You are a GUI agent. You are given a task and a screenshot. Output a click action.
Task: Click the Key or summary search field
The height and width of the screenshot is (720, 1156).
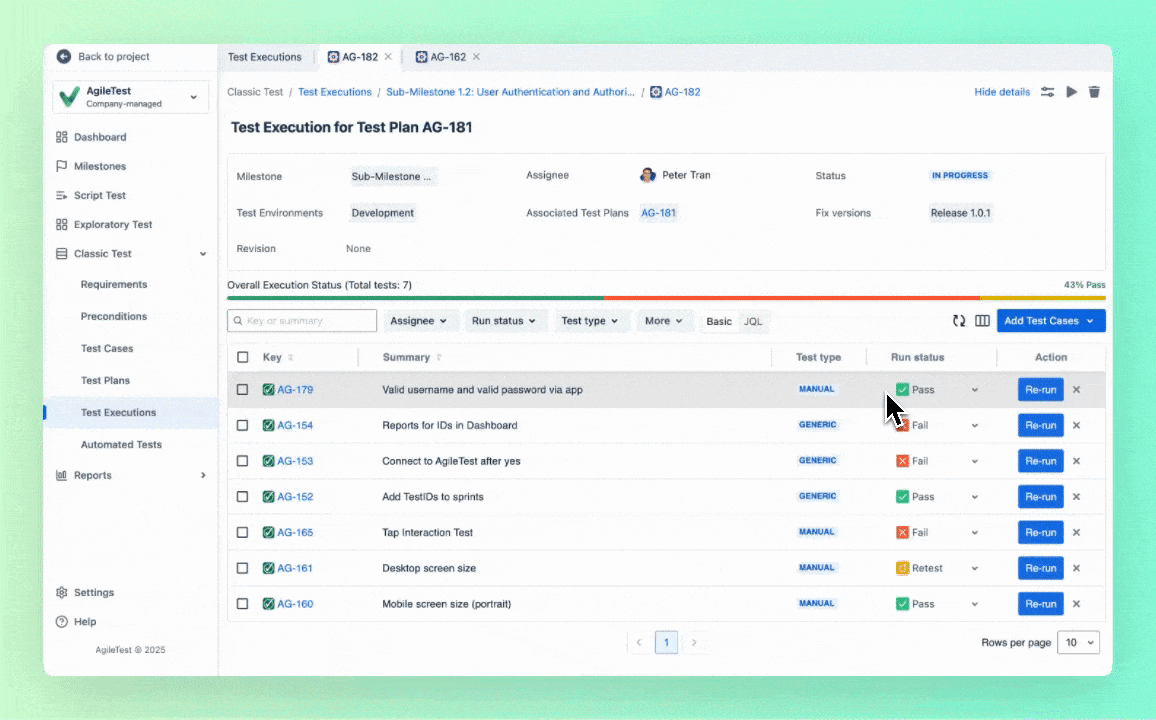pyautogui.click(x=303, y=321)
